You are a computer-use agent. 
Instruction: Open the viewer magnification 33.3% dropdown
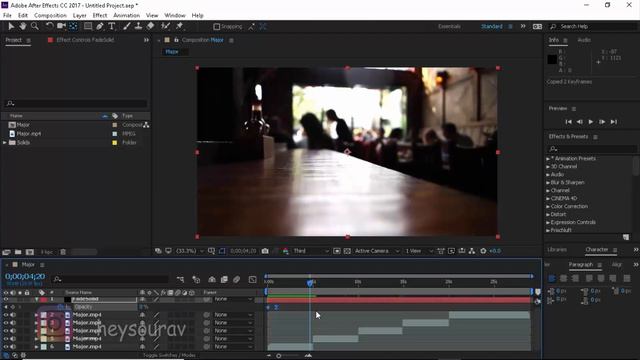point(189,251)
